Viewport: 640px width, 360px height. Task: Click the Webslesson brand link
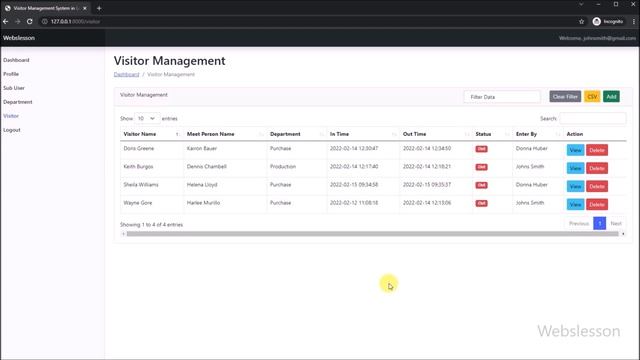pyautogui.click(x=19, y=38)
